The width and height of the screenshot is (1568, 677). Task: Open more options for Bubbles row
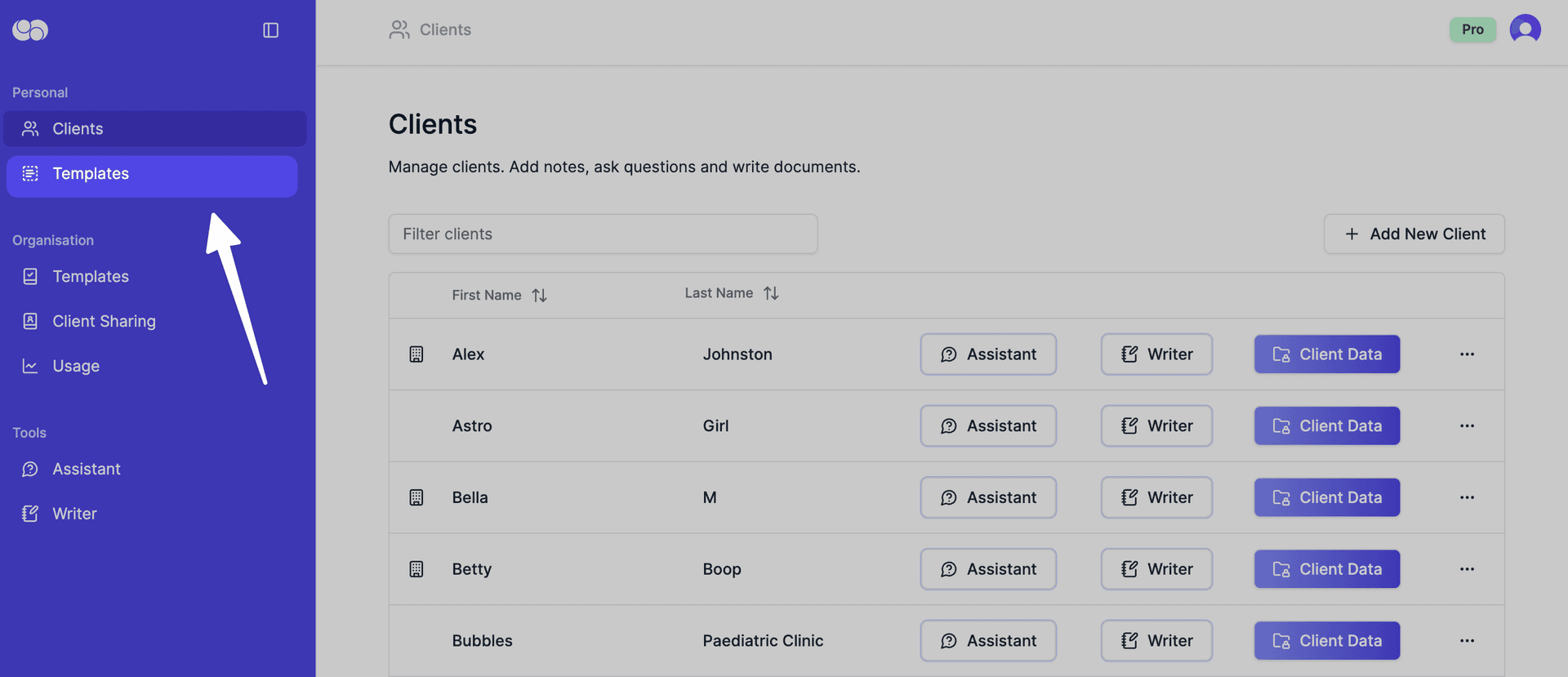1467,642
